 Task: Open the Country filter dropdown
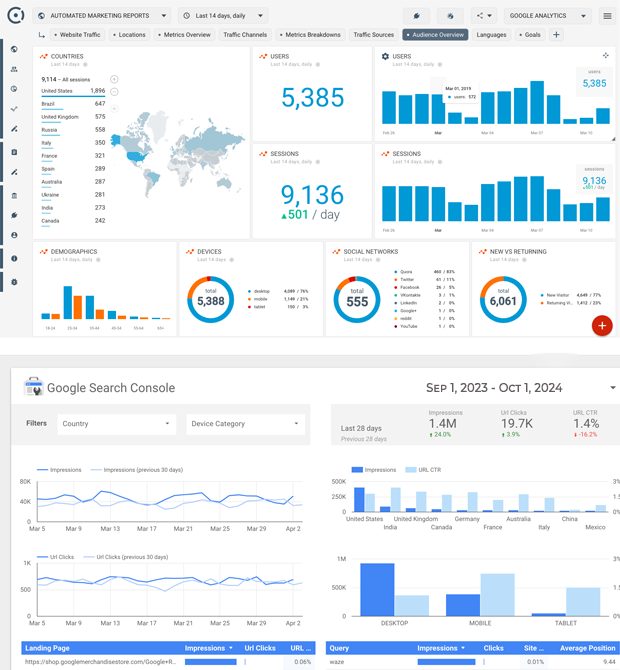coord(116,424)
